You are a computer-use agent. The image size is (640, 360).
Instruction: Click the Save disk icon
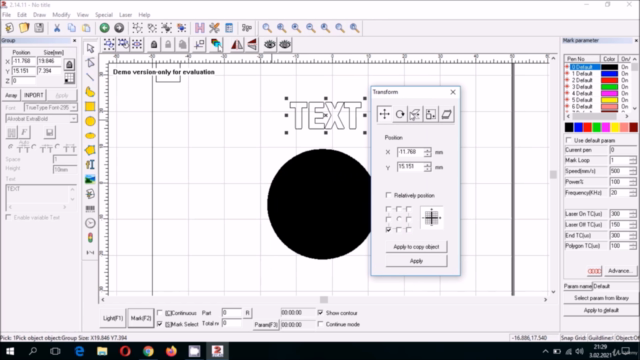pyautogui.click(x=39, y=28)
